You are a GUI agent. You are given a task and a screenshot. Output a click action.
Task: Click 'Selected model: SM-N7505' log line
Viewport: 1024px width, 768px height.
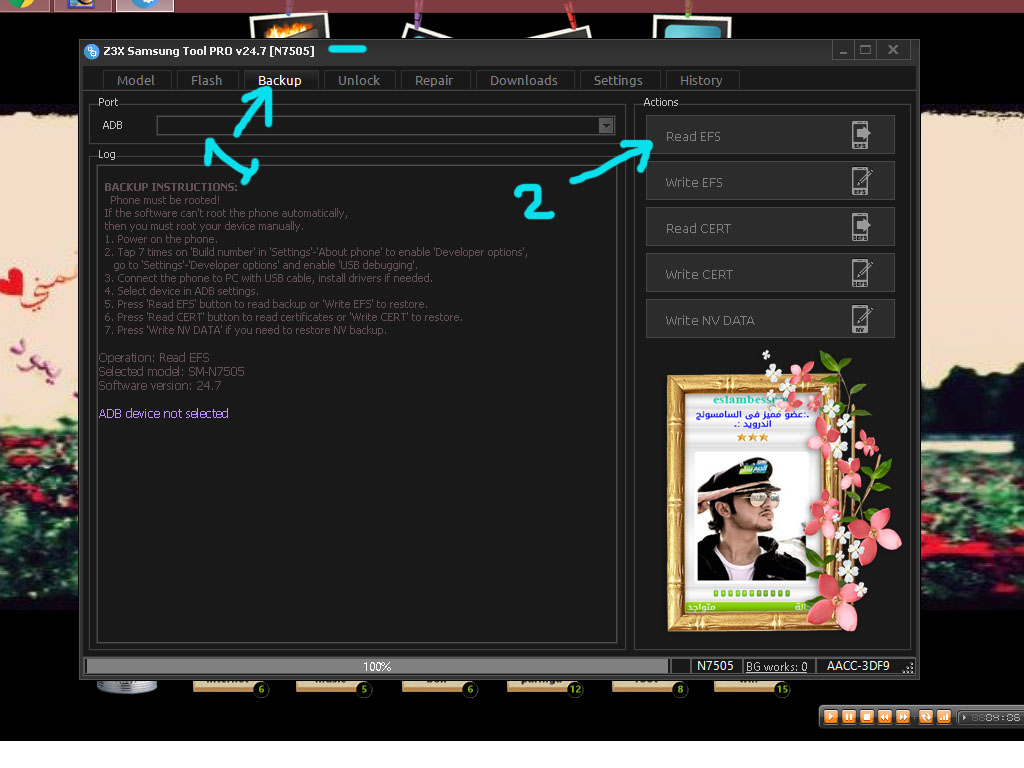click(x=171, y=372)
